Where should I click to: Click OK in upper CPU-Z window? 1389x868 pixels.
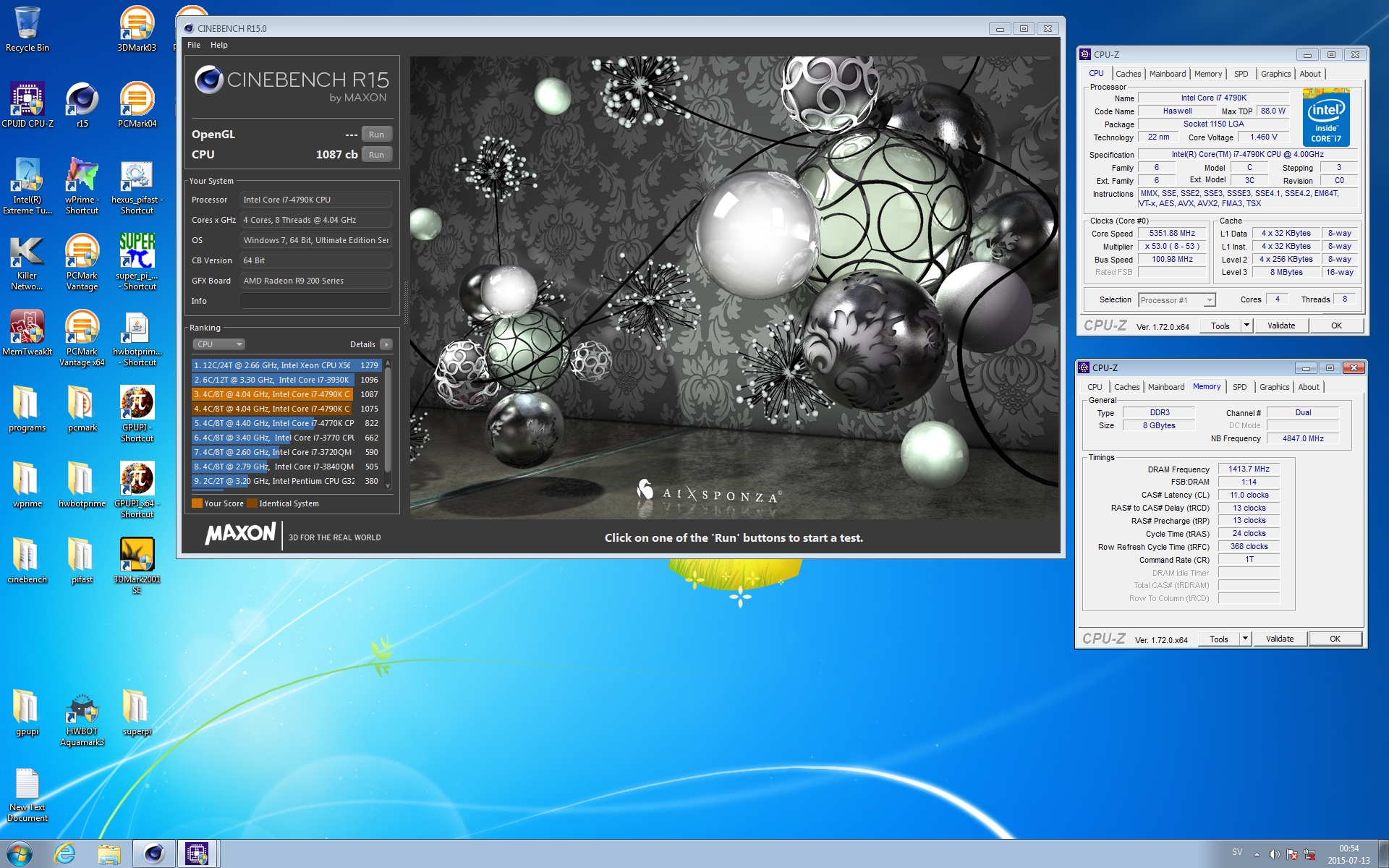1336,325
